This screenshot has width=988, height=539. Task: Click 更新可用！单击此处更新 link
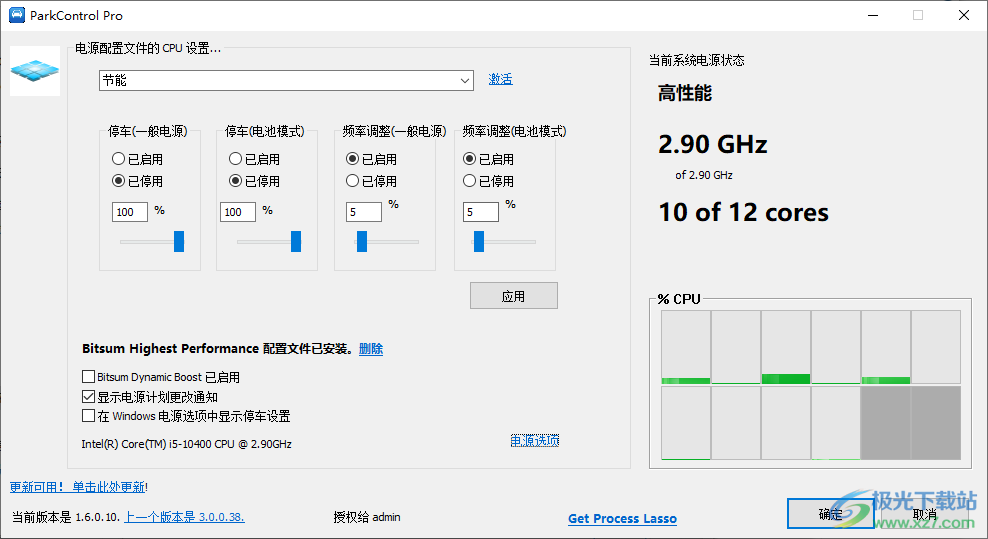78,487
